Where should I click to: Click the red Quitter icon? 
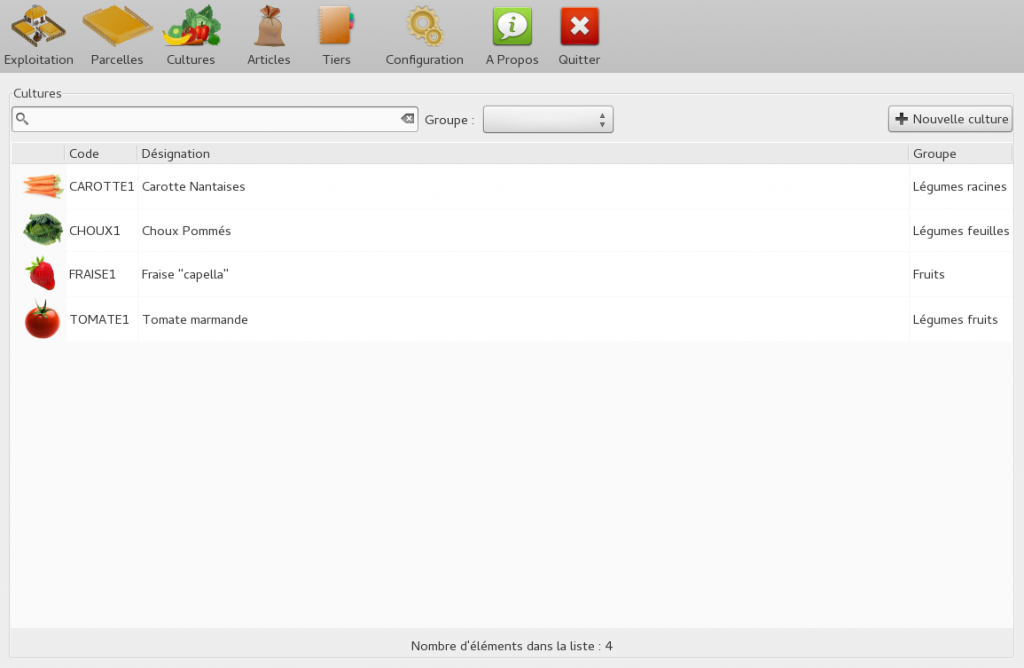coord(579,27)
